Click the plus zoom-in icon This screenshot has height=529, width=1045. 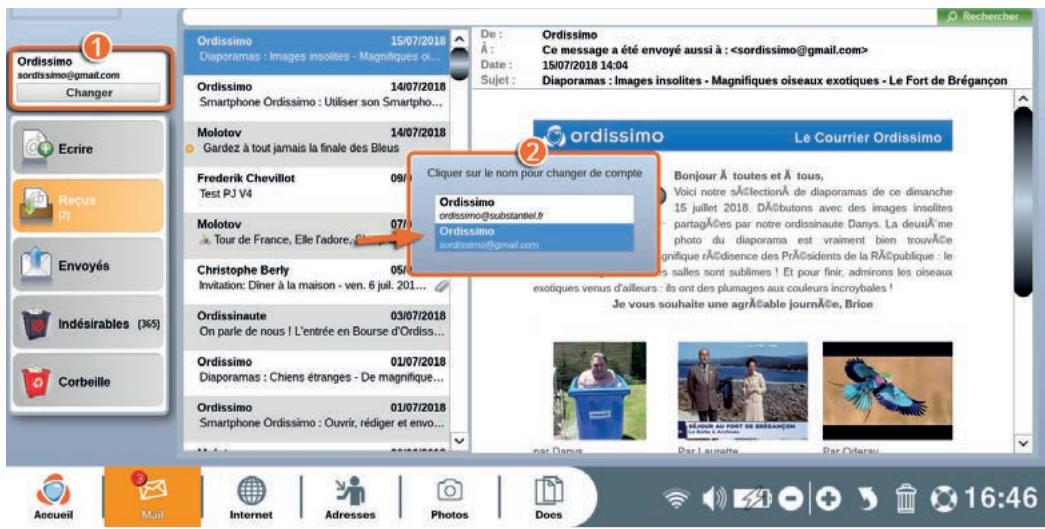tap(829, 499)
